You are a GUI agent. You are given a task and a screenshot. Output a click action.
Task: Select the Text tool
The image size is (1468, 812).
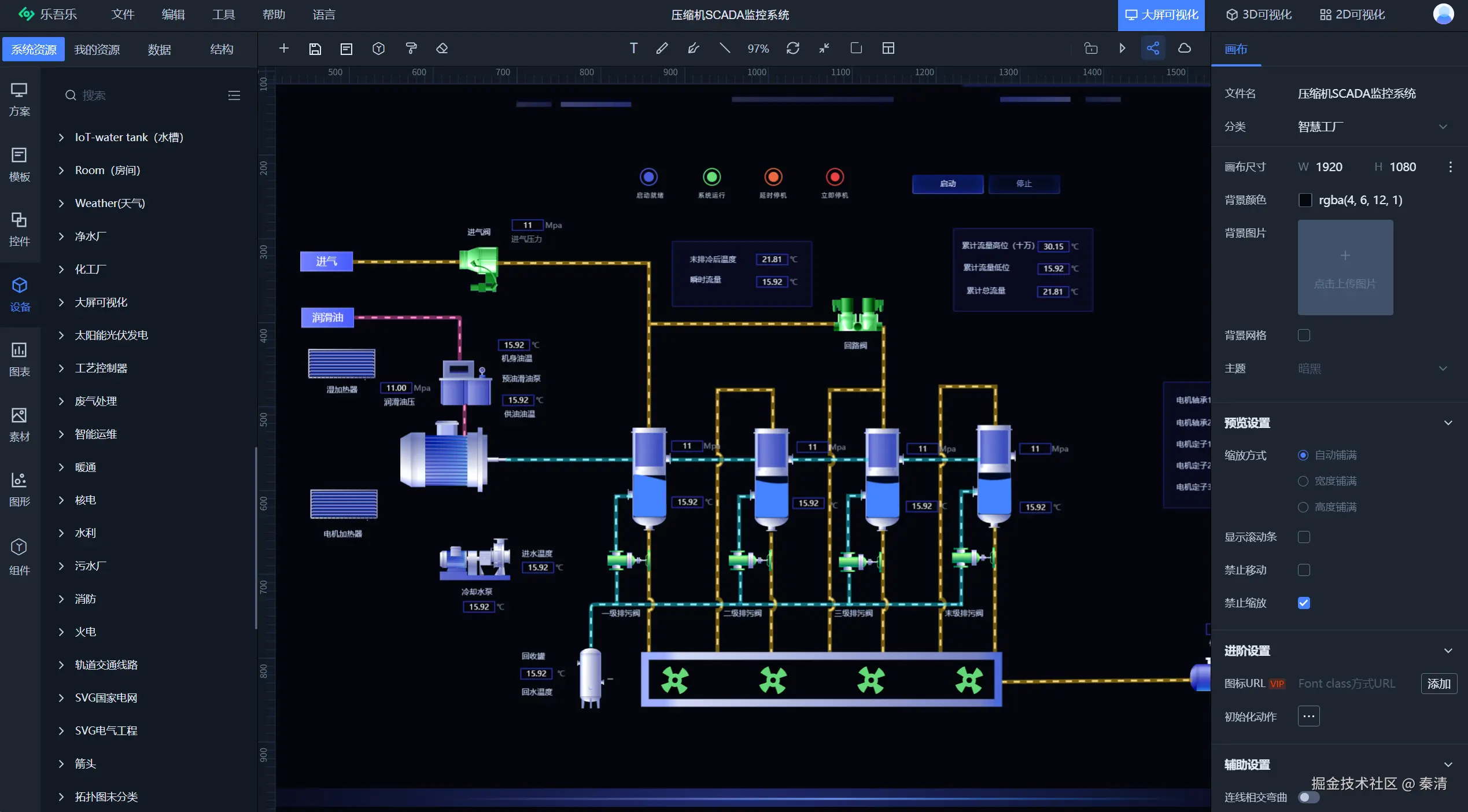pyautogui.click(x=633, y=49)
